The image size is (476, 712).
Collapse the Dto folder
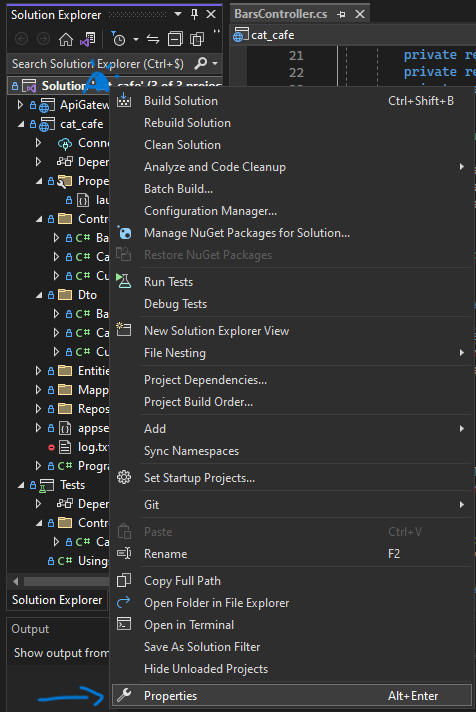pos(39,295)
